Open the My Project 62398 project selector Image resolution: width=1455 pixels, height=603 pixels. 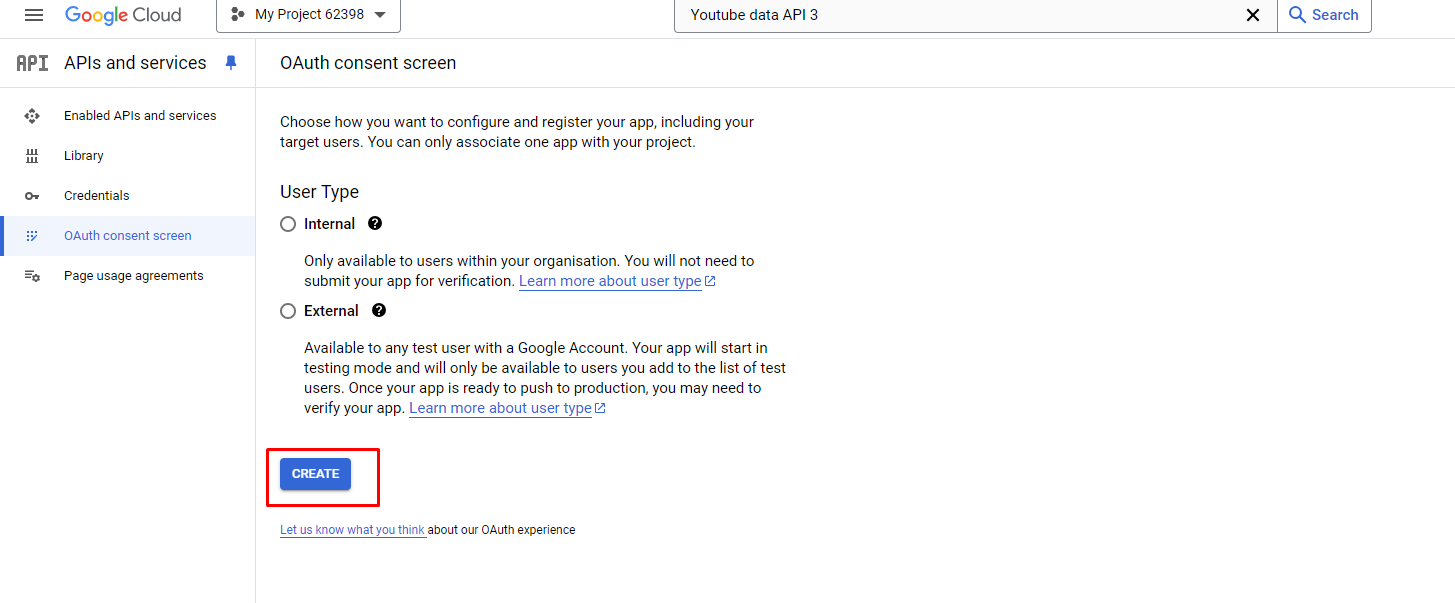tap(308, 15)
